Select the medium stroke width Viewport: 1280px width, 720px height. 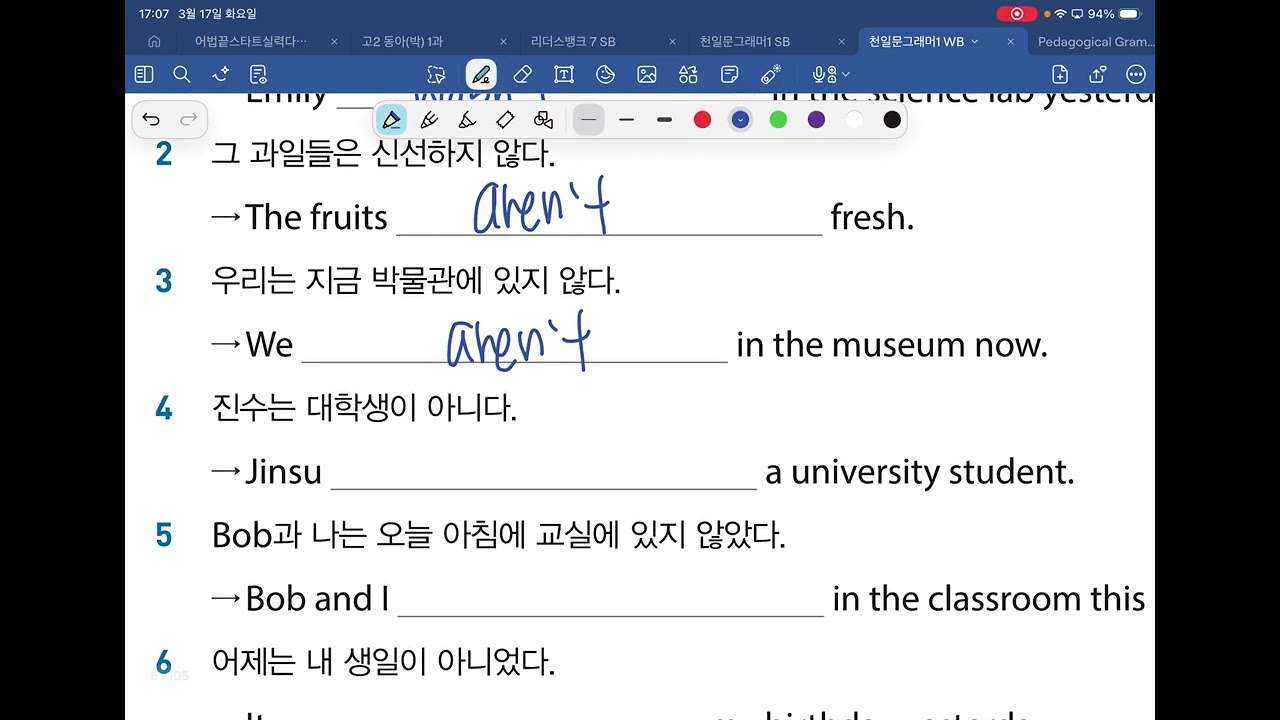[x=627, y=120]
